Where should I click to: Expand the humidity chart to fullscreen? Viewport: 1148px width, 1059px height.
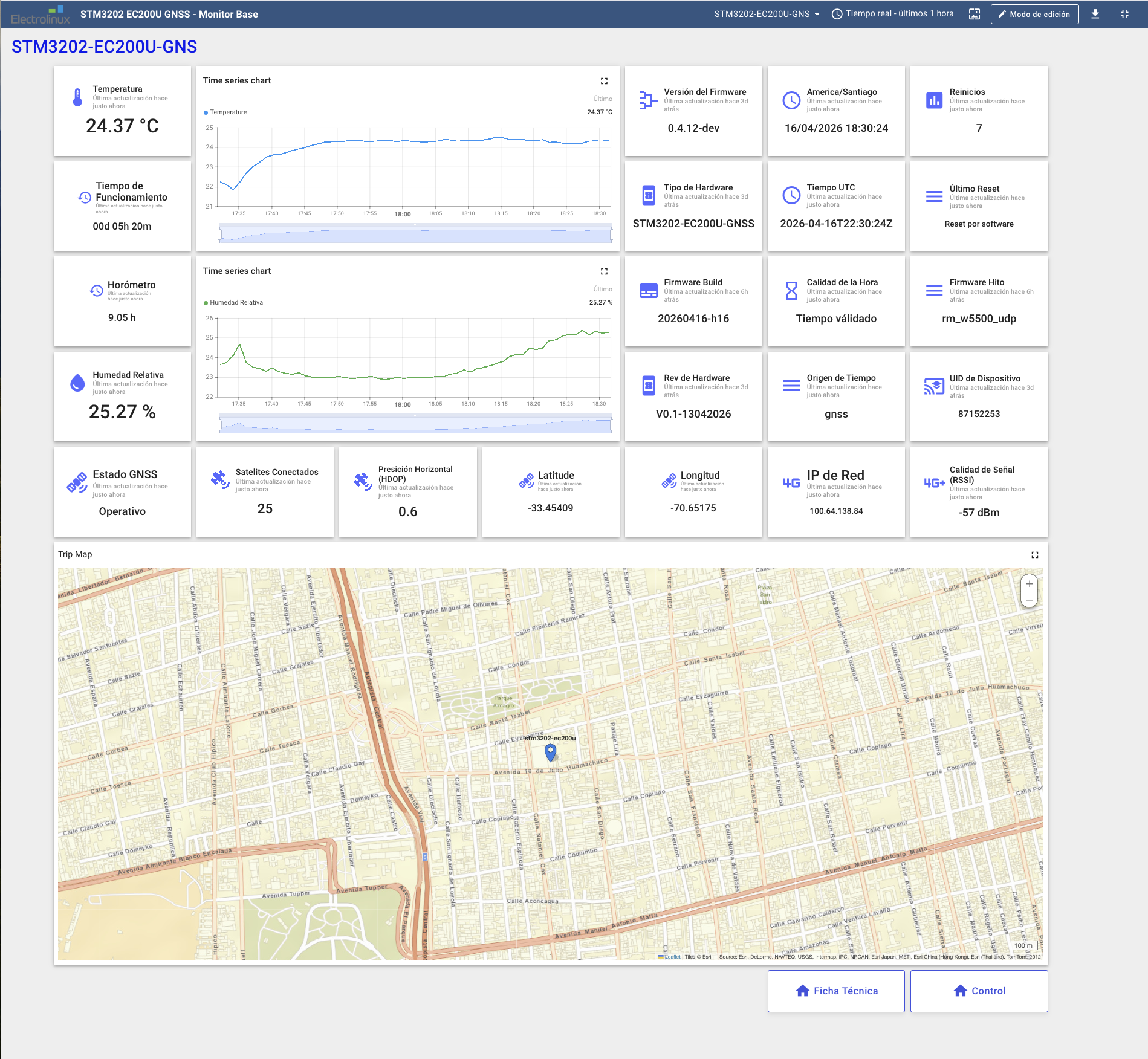(x=604, y=271)
